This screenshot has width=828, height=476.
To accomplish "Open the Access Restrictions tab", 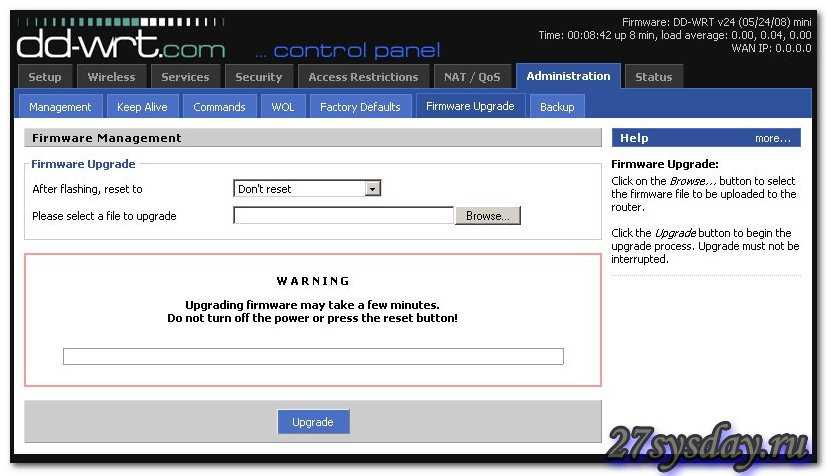I will click(x=363, y=77).
